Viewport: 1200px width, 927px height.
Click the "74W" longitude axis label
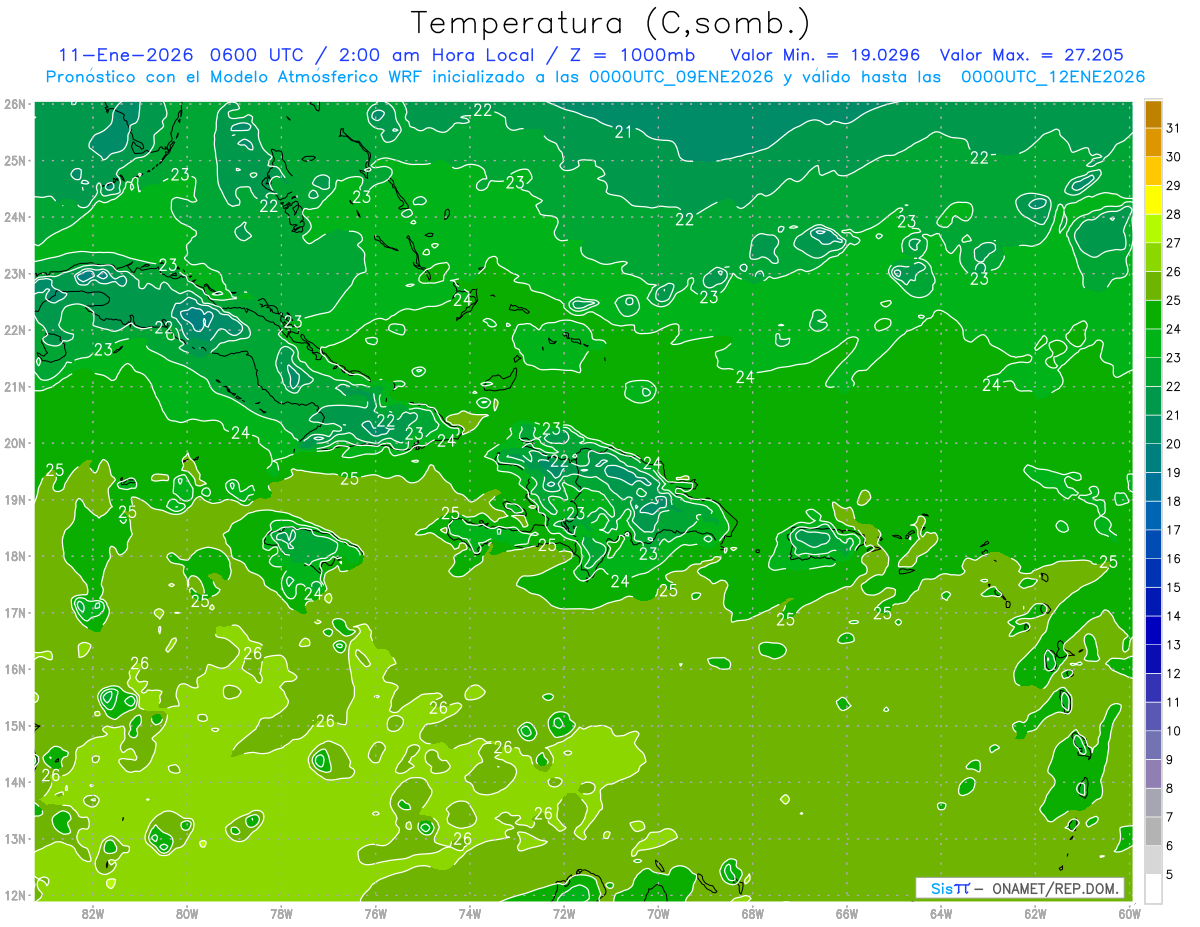470,913
